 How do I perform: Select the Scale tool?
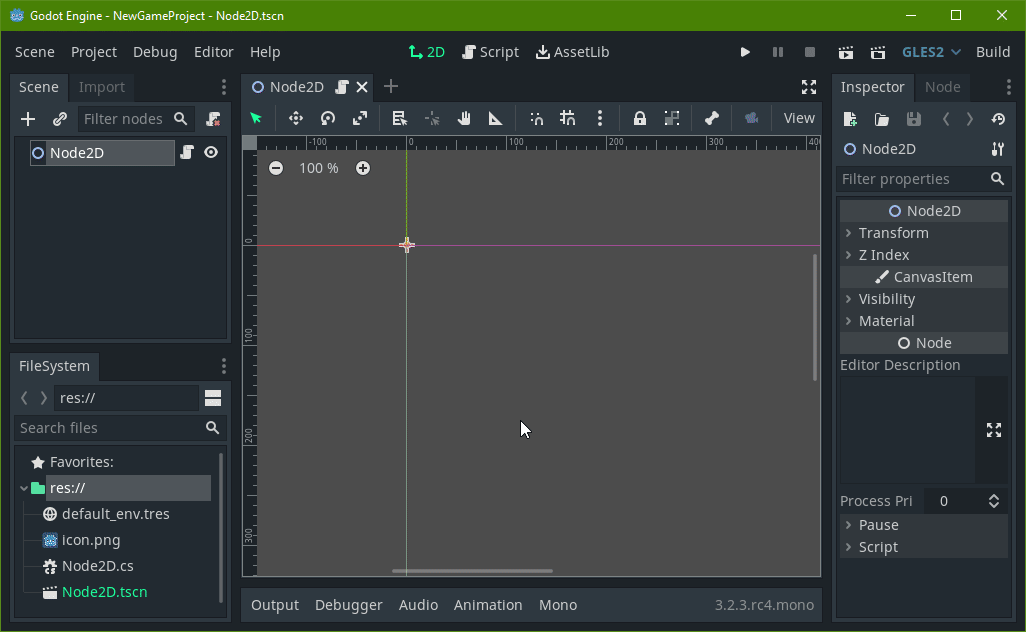(358, 118)
